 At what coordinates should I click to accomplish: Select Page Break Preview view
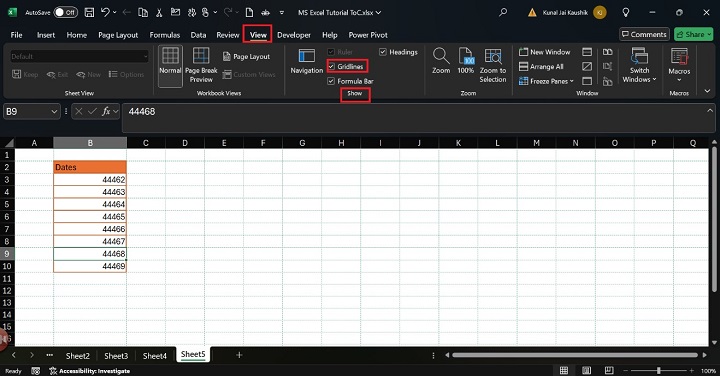click(x=201, y=66)
